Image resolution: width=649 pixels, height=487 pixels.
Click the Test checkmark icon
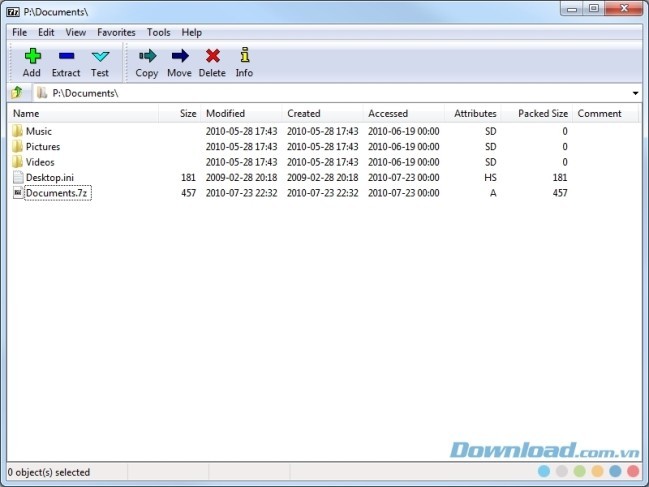(x=100, y=56)
